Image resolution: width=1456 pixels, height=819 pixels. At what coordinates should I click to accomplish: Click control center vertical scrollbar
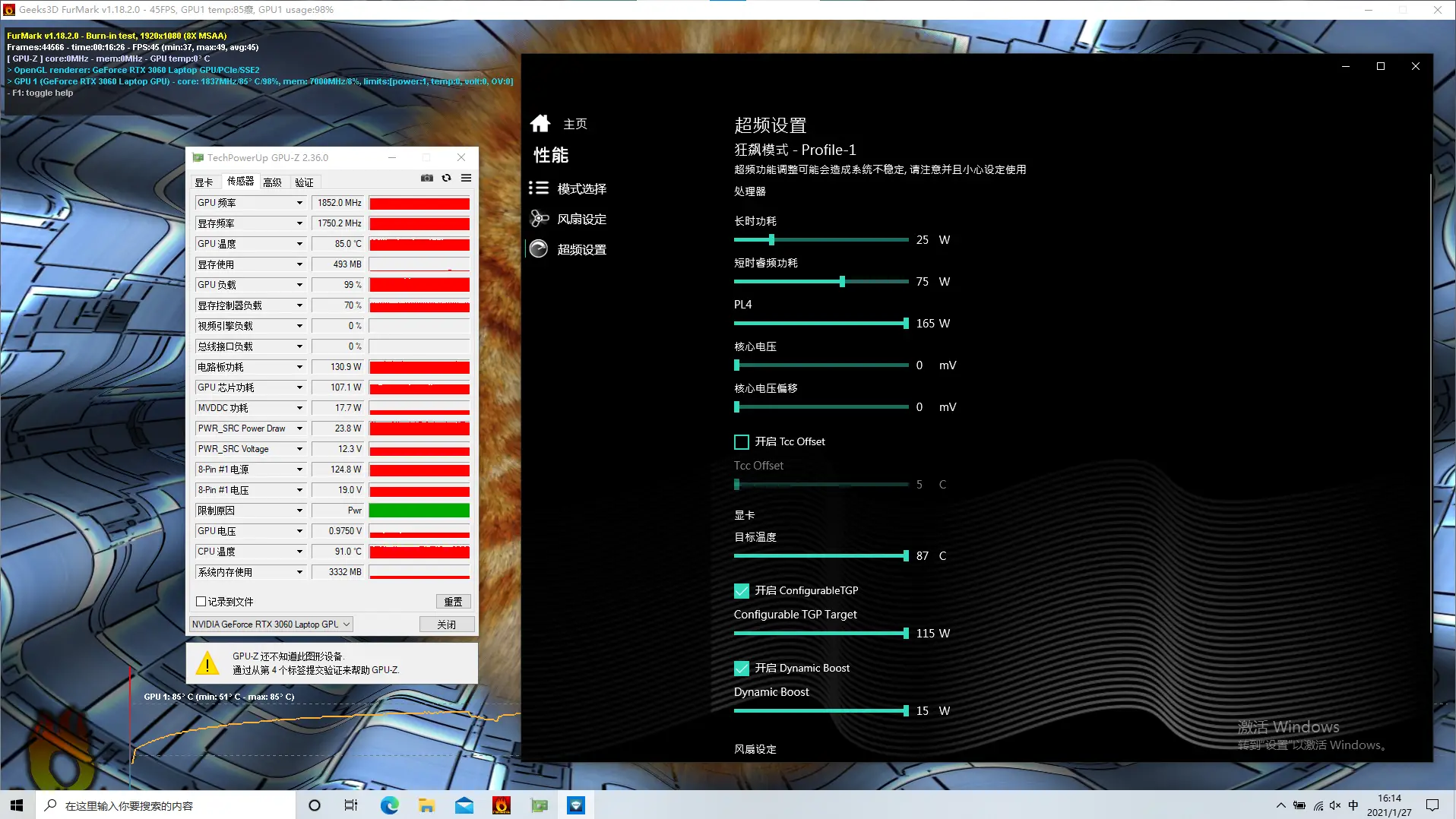pos(1431,403)
